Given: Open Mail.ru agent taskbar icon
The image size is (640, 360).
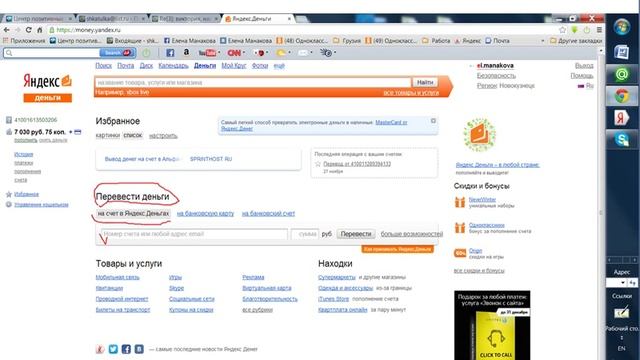Looking at the screenshot, I should [x=622, y=74].
